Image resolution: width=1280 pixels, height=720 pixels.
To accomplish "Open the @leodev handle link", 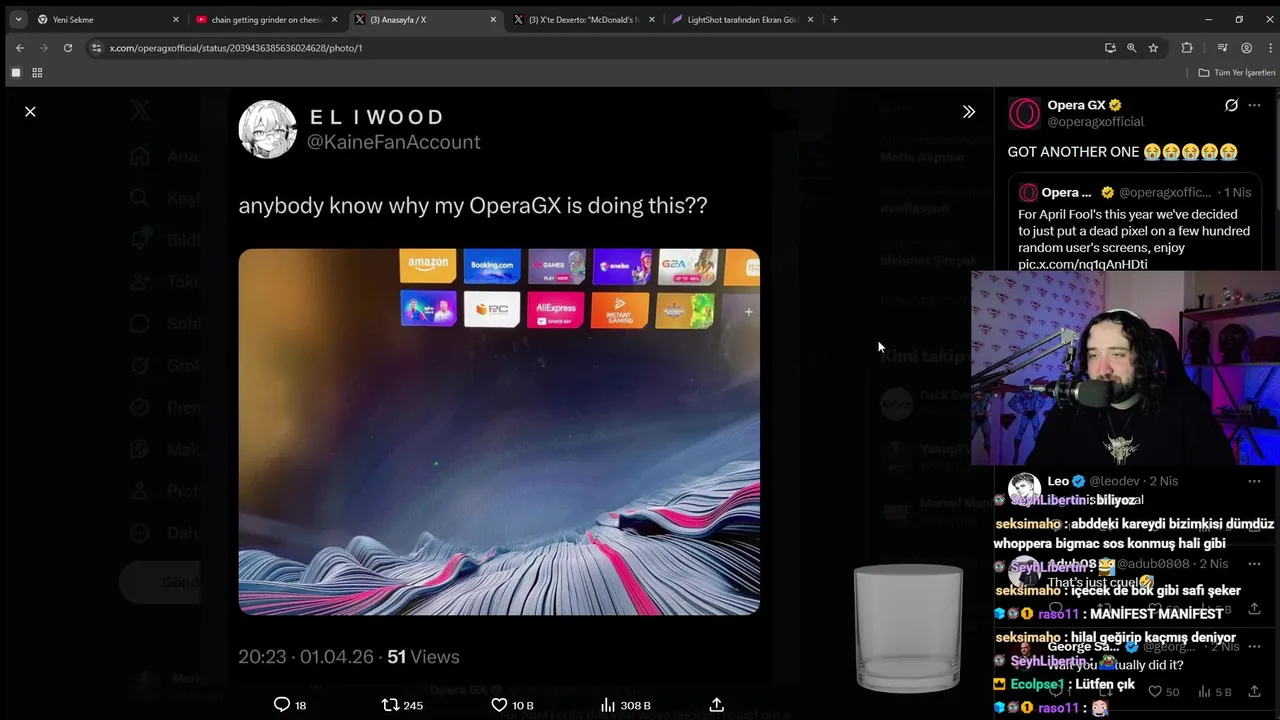I will 1114,481.
